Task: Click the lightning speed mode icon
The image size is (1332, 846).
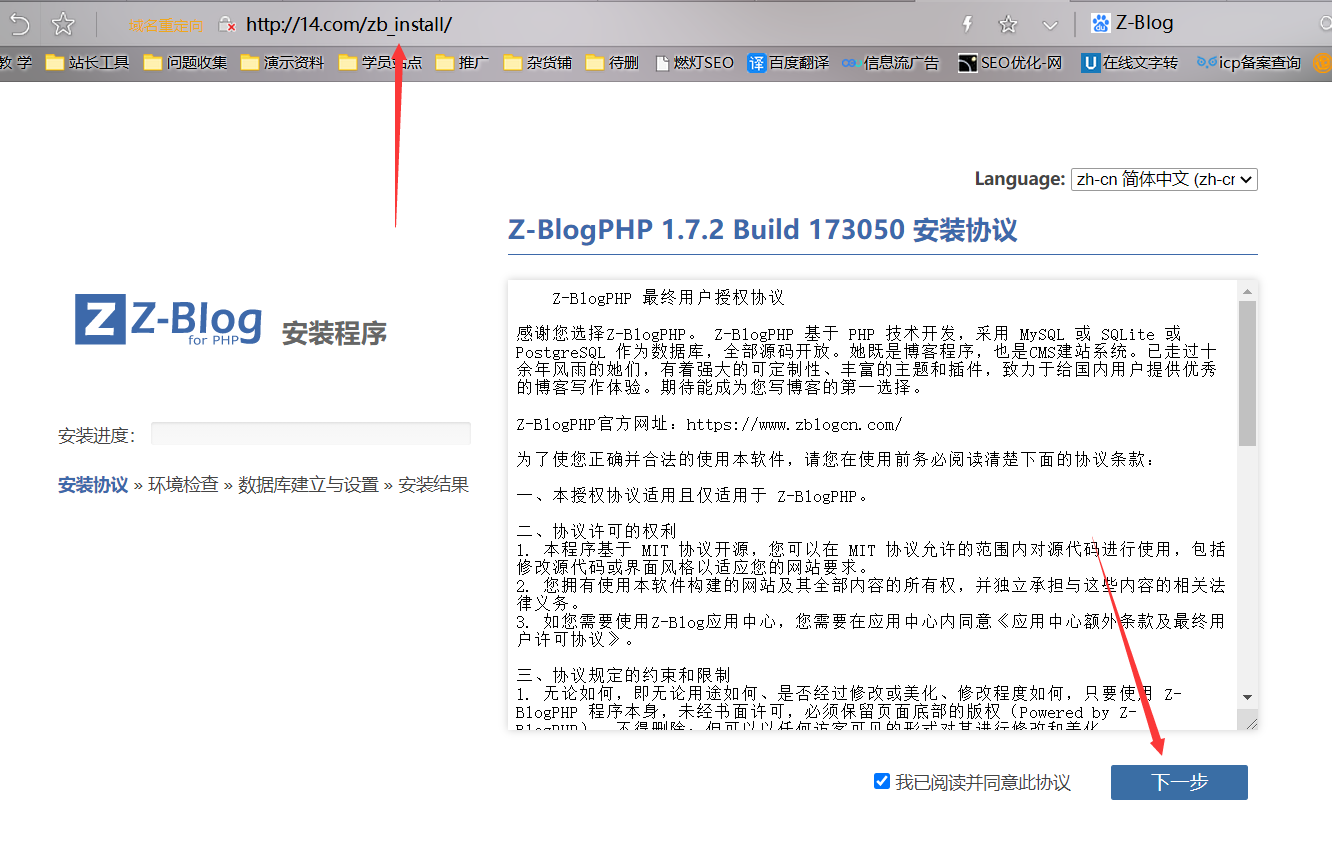Action: coord(967,24)
